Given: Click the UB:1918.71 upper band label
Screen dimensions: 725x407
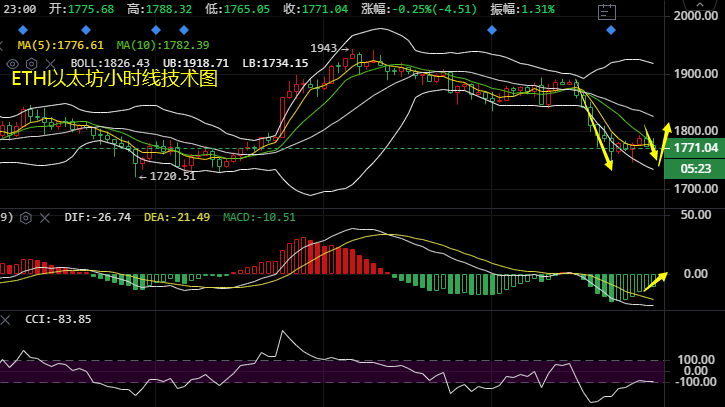Looking at the screenshot, I should point(196,62).
